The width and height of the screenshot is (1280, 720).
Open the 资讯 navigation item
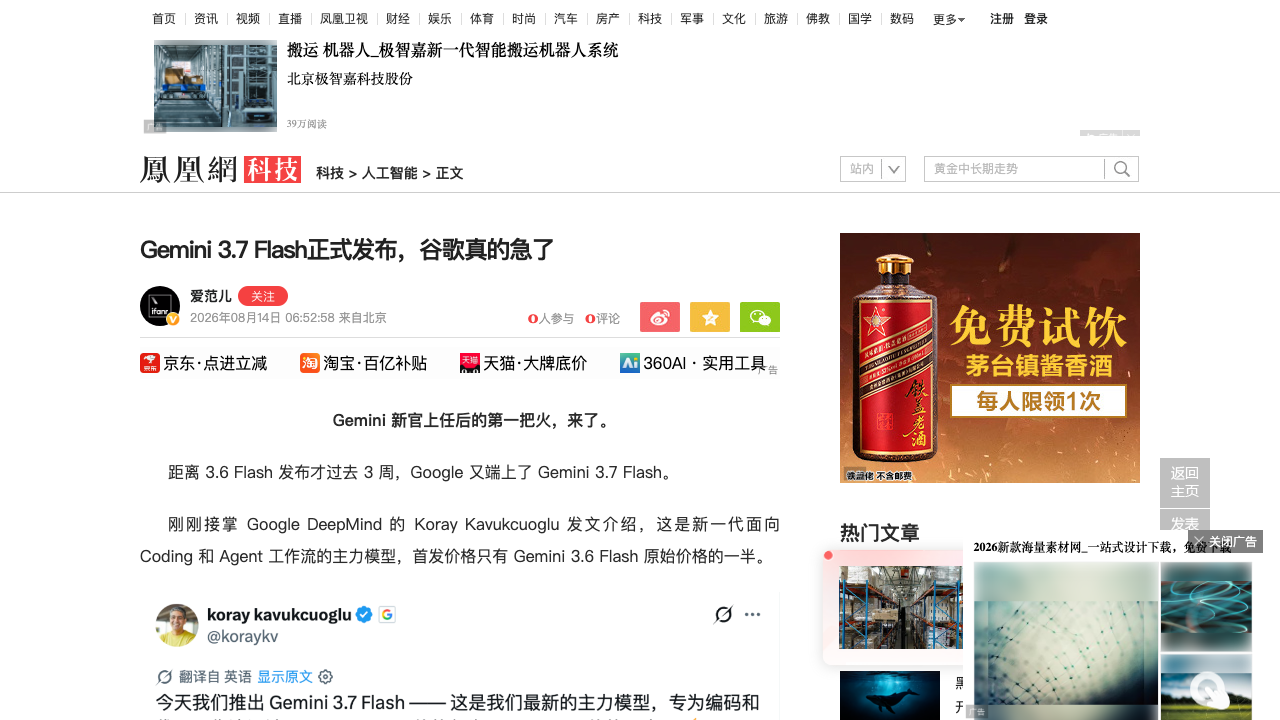pos(206,18)
